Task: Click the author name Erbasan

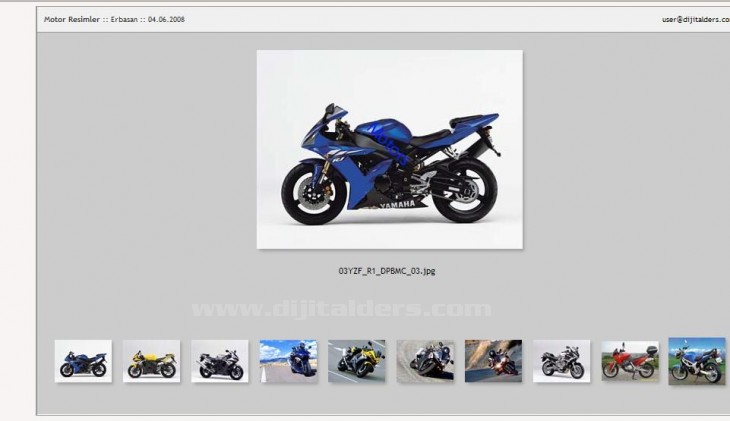Action: click(x=124, y=20)
